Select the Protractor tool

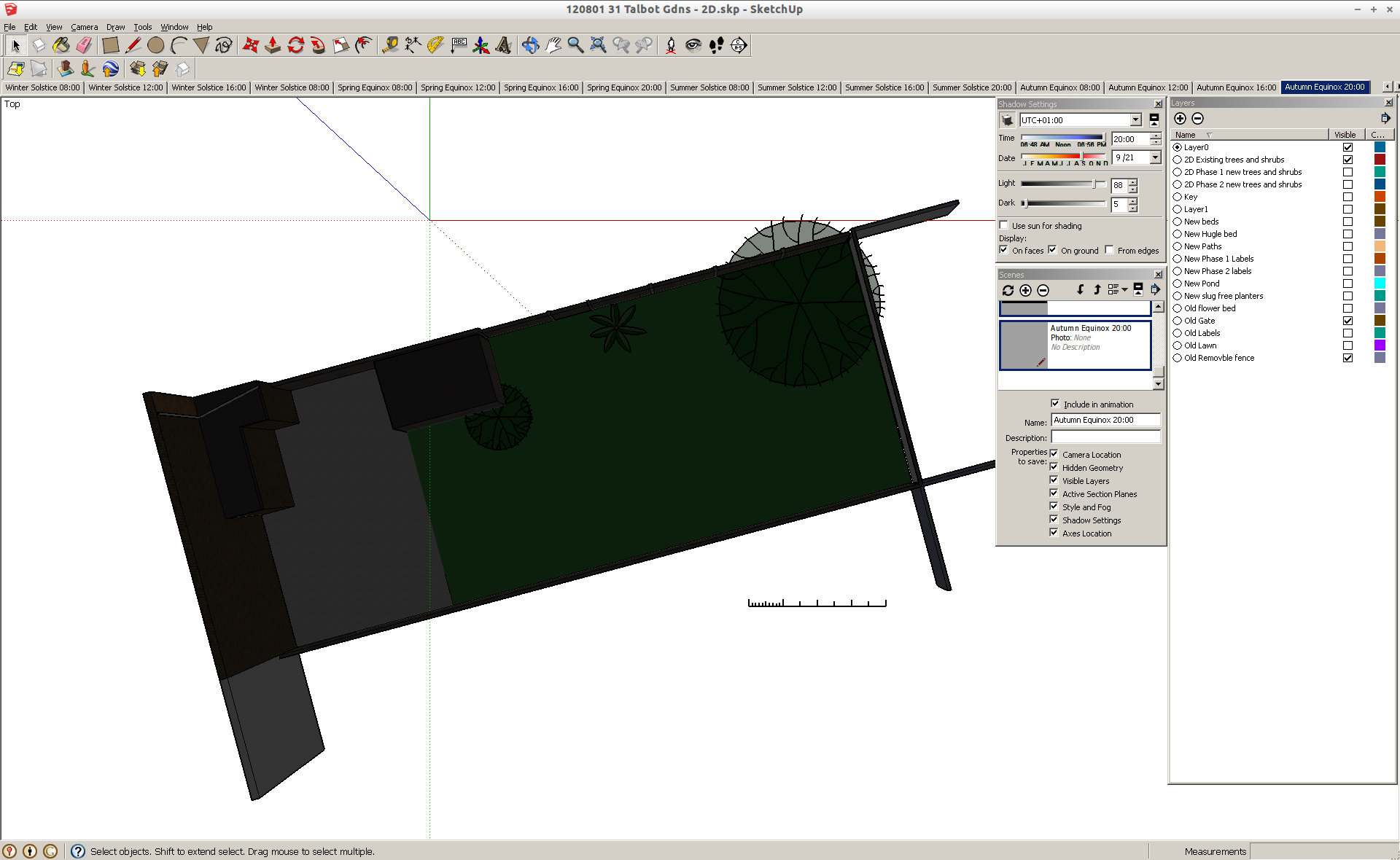[x=435, y=45]
